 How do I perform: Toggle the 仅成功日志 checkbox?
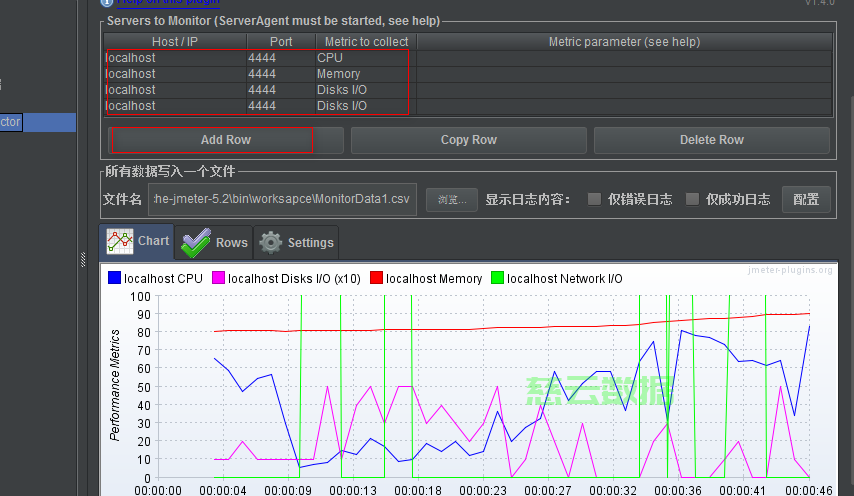pyautogui.click(x=692, y=199)
